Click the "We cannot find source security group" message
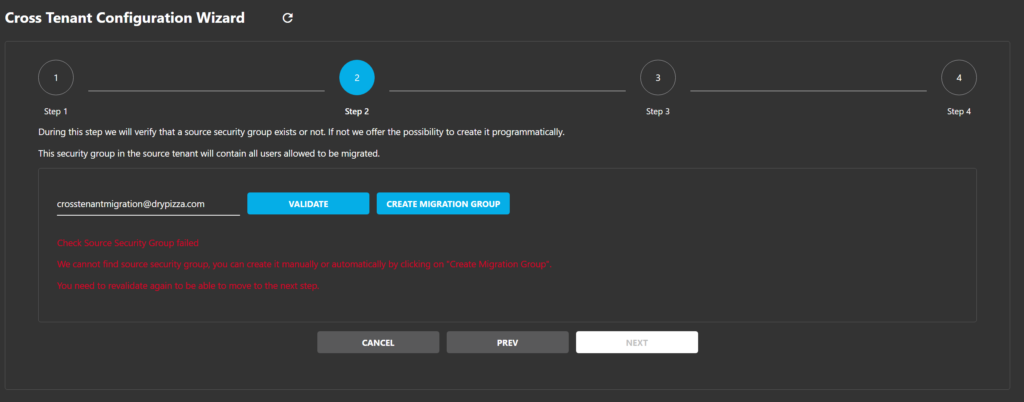Viewport: 1024px width, 402px height. click(304, 264)
